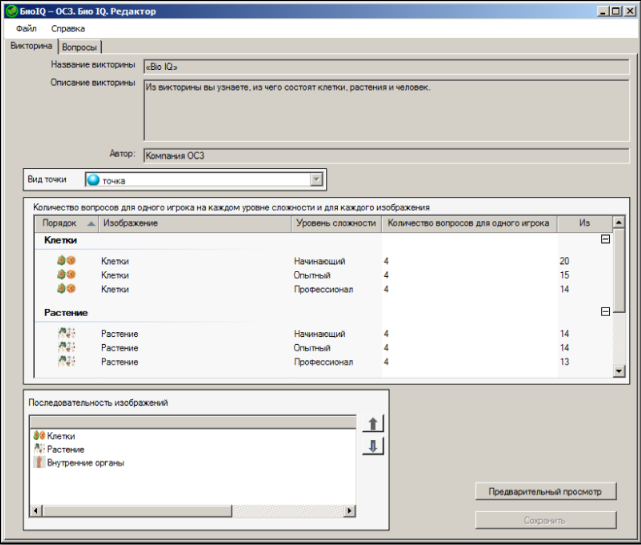The height and width of the screenshot is (545, 641).
Task: Collapse the Растение group
Action: tap(604, 312)
